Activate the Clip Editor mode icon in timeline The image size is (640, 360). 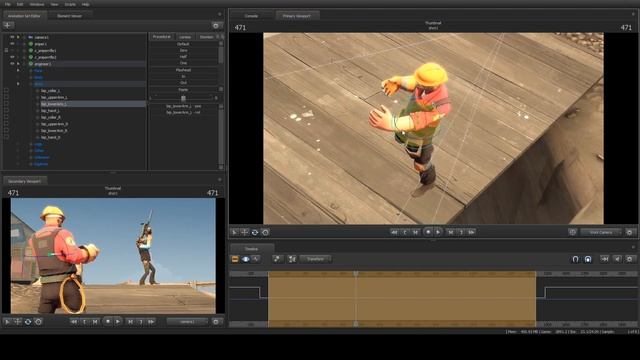tap(235, 259)
